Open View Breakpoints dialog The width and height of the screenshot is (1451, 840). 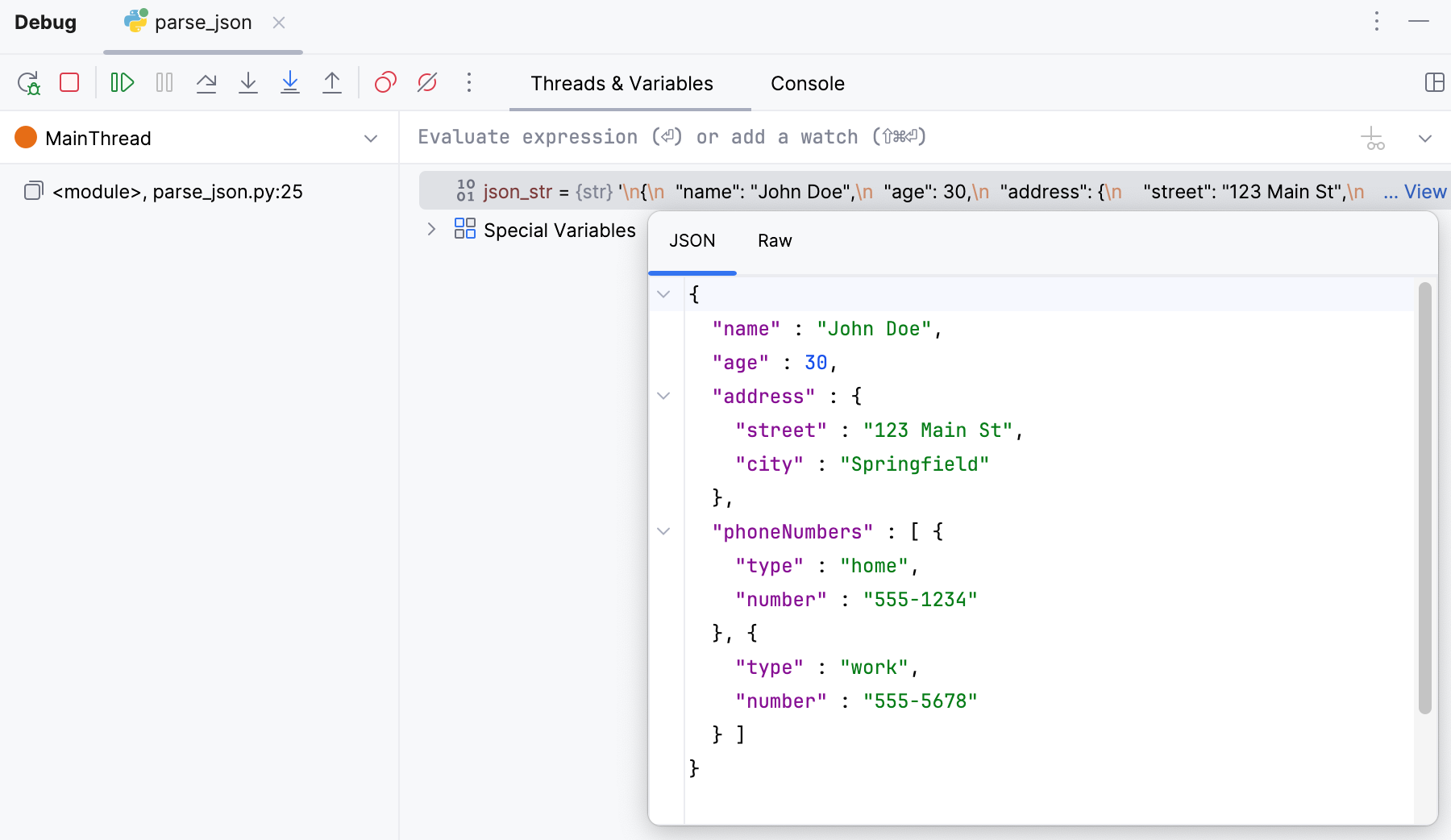(385, 82)
